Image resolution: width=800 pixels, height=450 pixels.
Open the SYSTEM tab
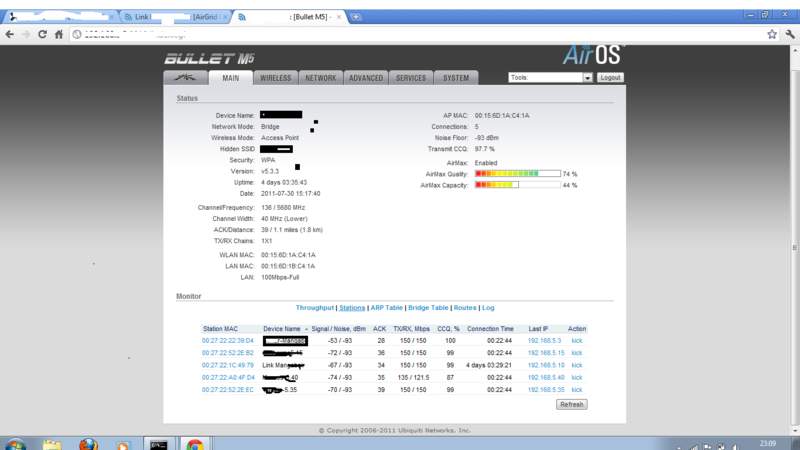coord(456,78)
